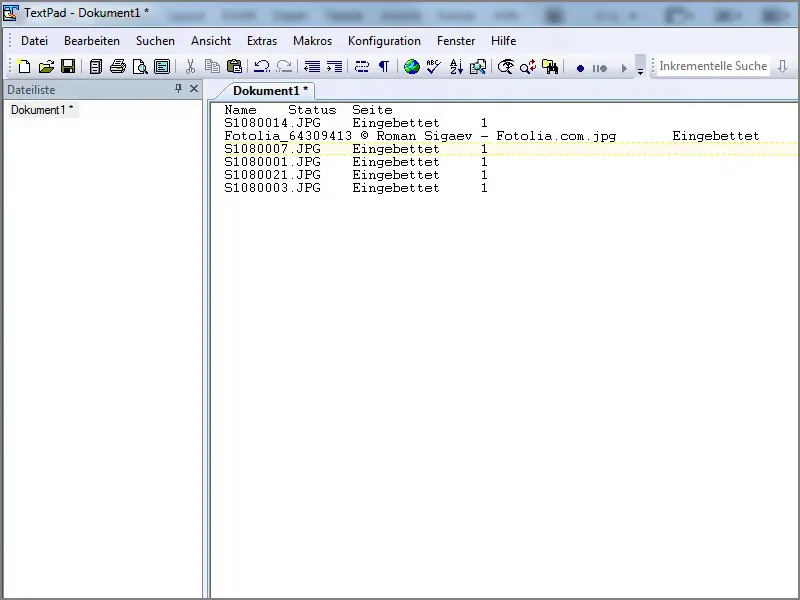Print the document with printer icon
Screen dimensions: 800x600
pos(118,67)
